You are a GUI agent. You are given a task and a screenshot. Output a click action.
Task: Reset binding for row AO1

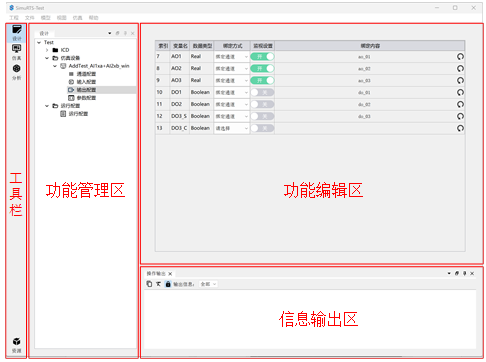[x=460, y=57]
